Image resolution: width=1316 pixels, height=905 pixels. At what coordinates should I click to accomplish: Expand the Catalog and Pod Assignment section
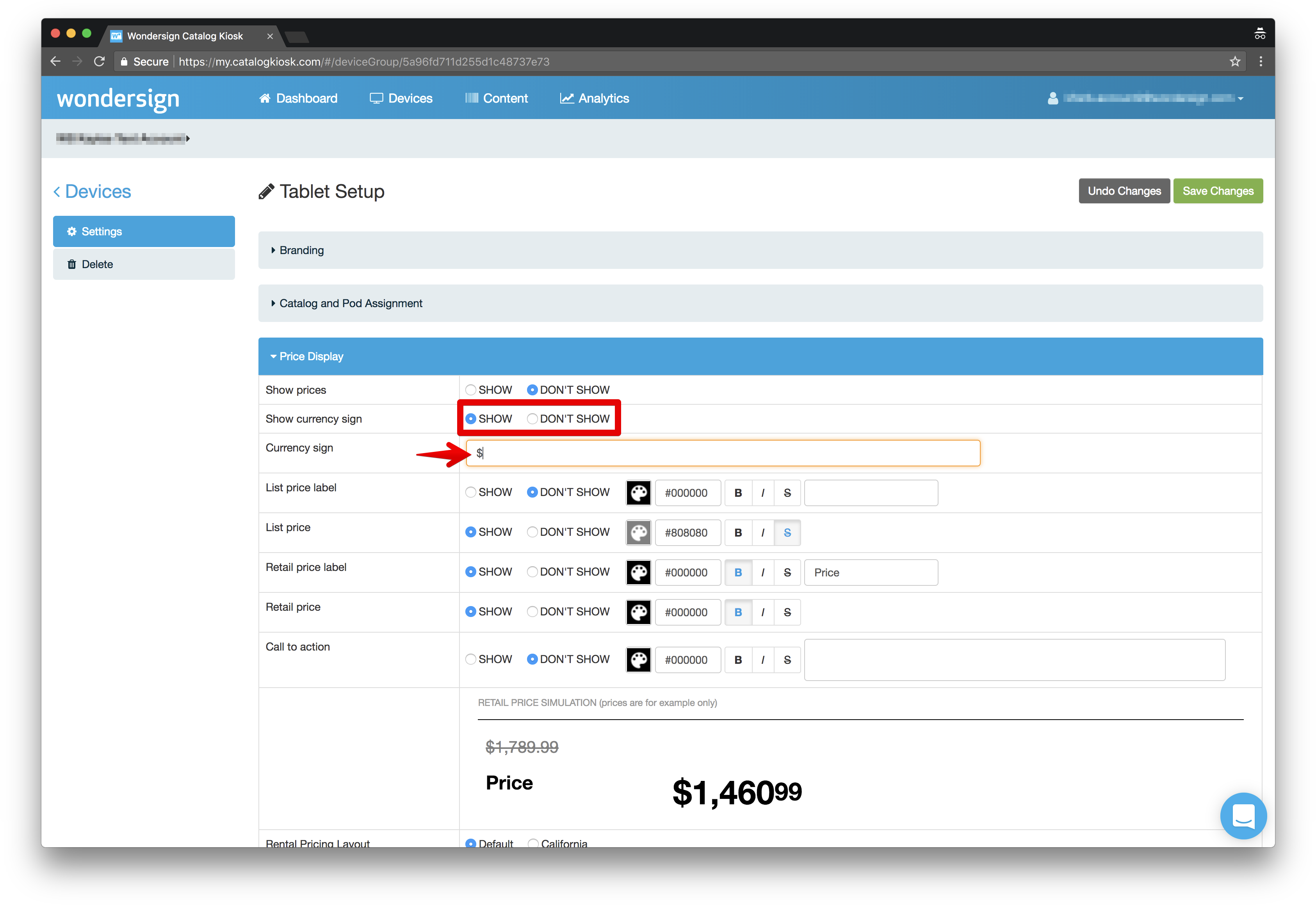tap(350, 303)
